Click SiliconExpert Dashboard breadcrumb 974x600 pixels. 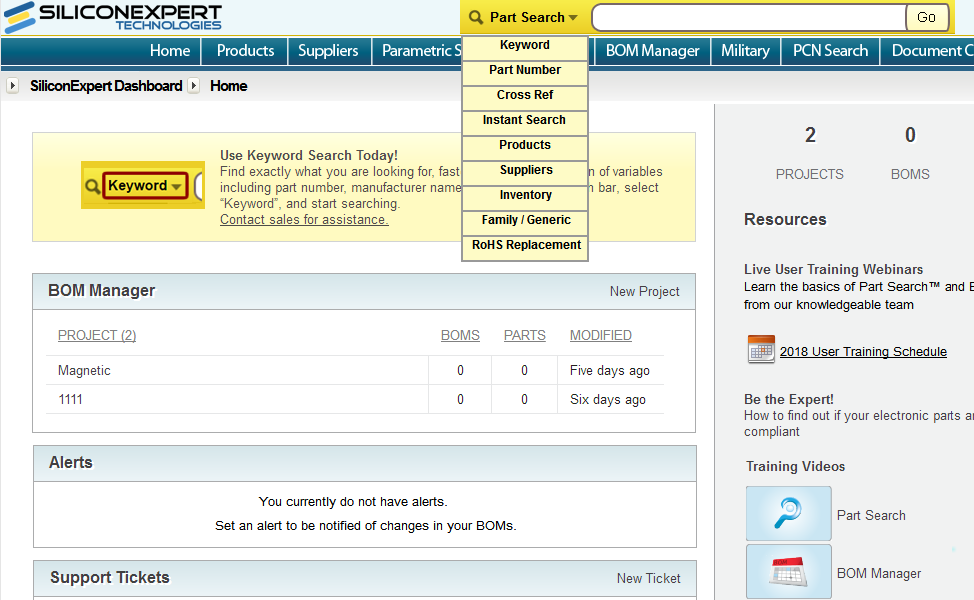(x=106, y=86)
